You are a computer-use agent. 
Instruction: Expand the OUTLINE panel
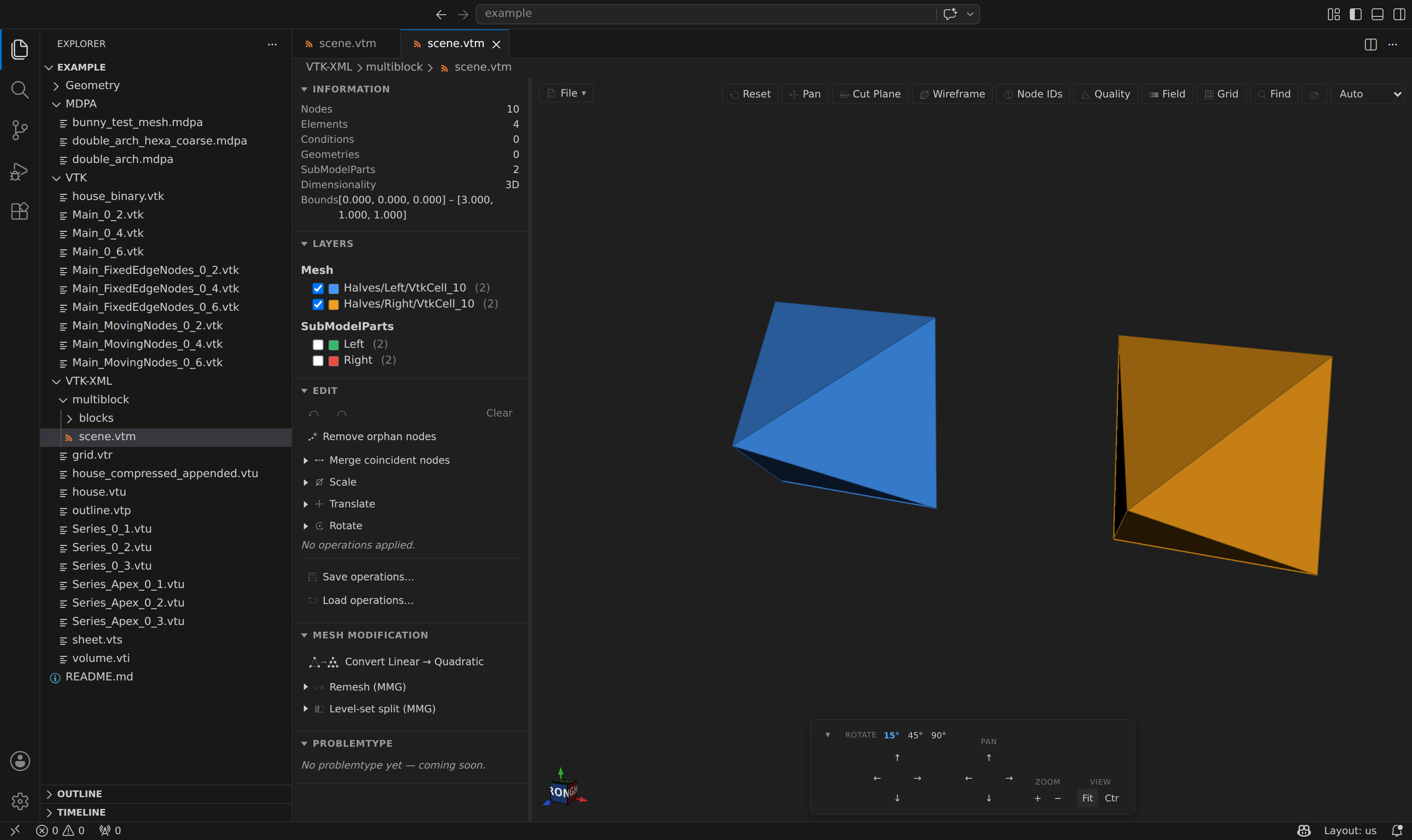point(166,794)
